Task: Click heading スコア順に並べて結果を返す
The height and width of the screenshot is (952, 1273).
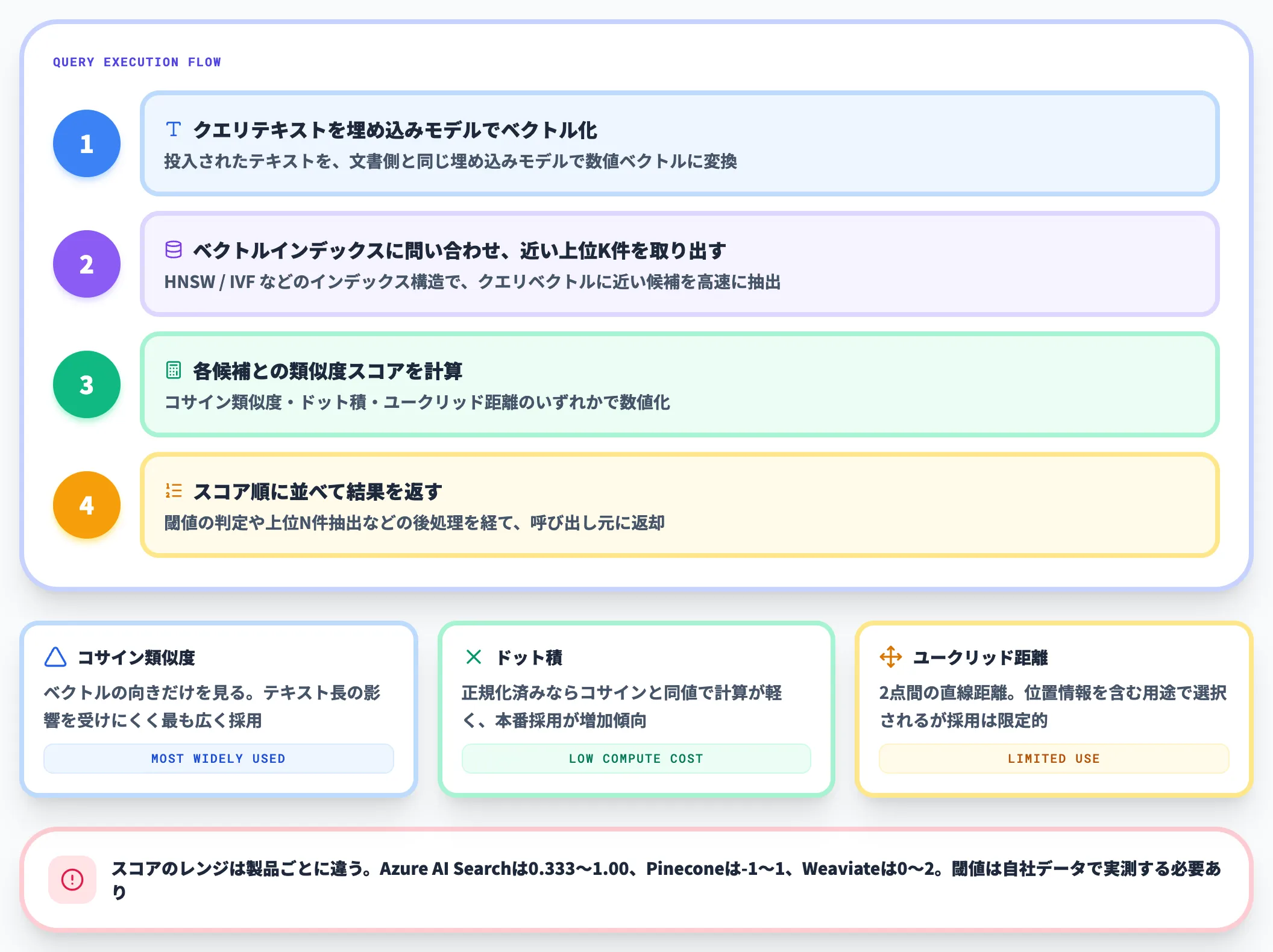Action: (x=318, y=492)
